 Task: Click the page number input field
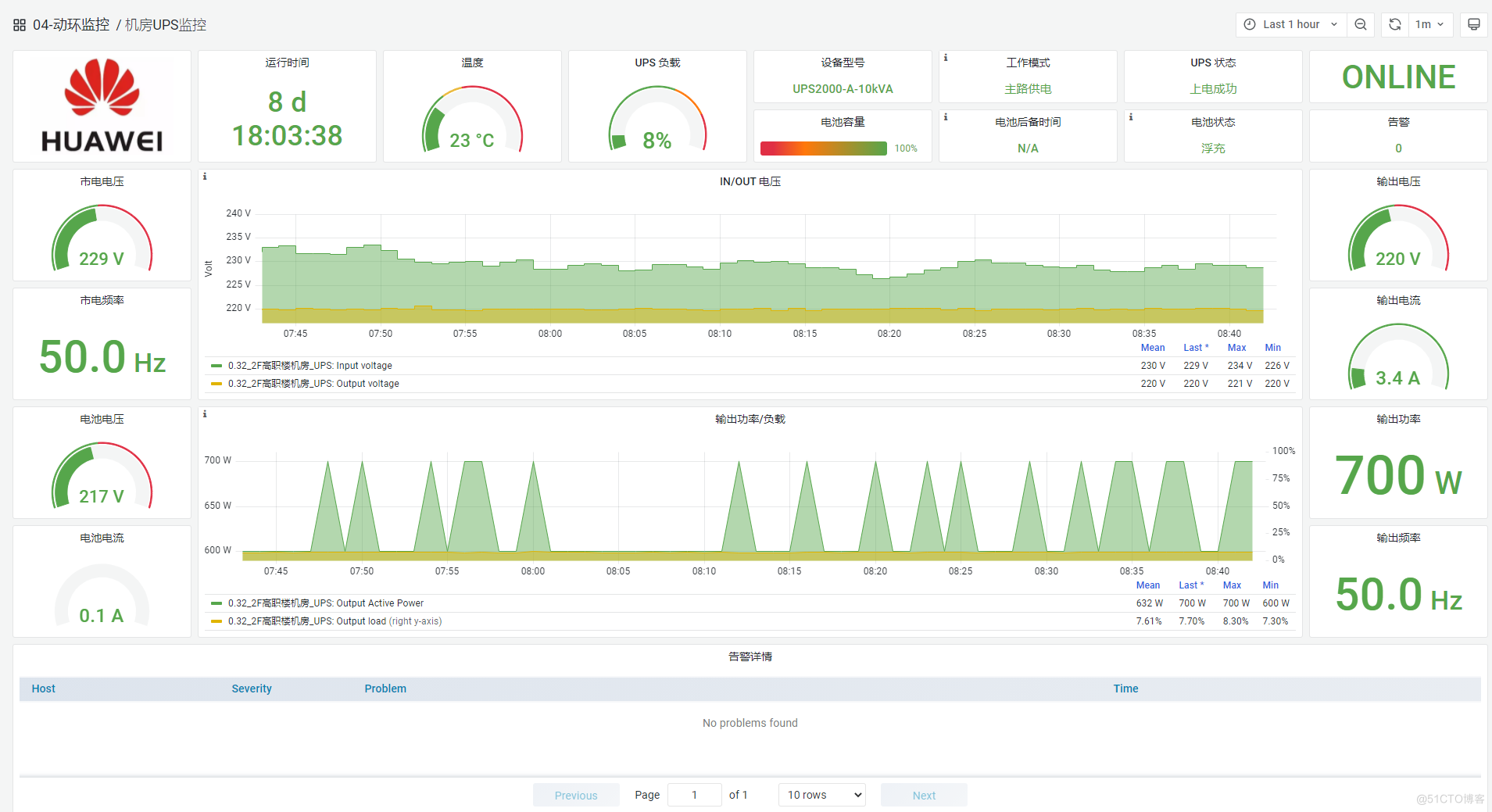694,795
